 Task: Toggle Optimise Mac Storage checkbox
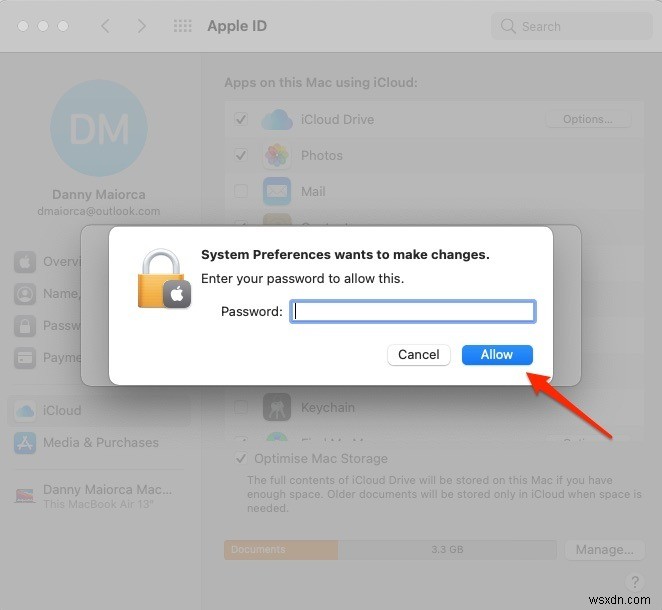pos(241,458)
